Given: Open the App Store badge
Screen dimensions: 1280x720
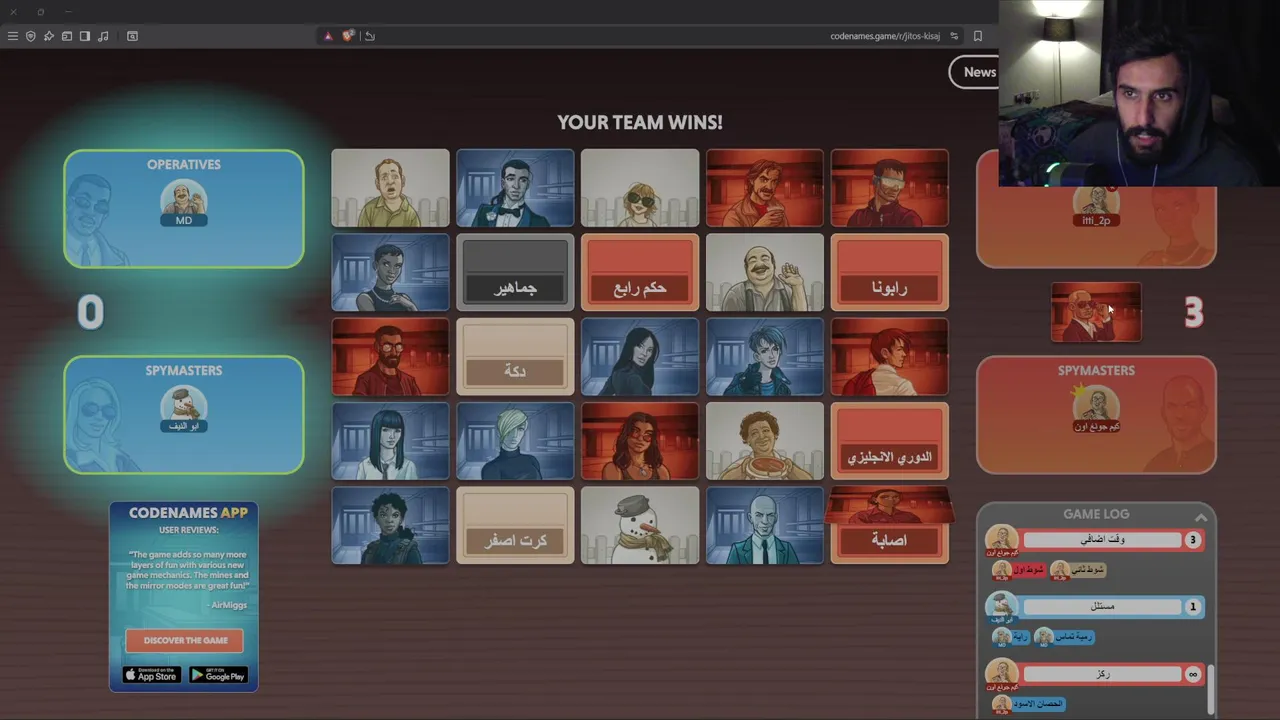Looking at the screenshot, I should 151,675.
